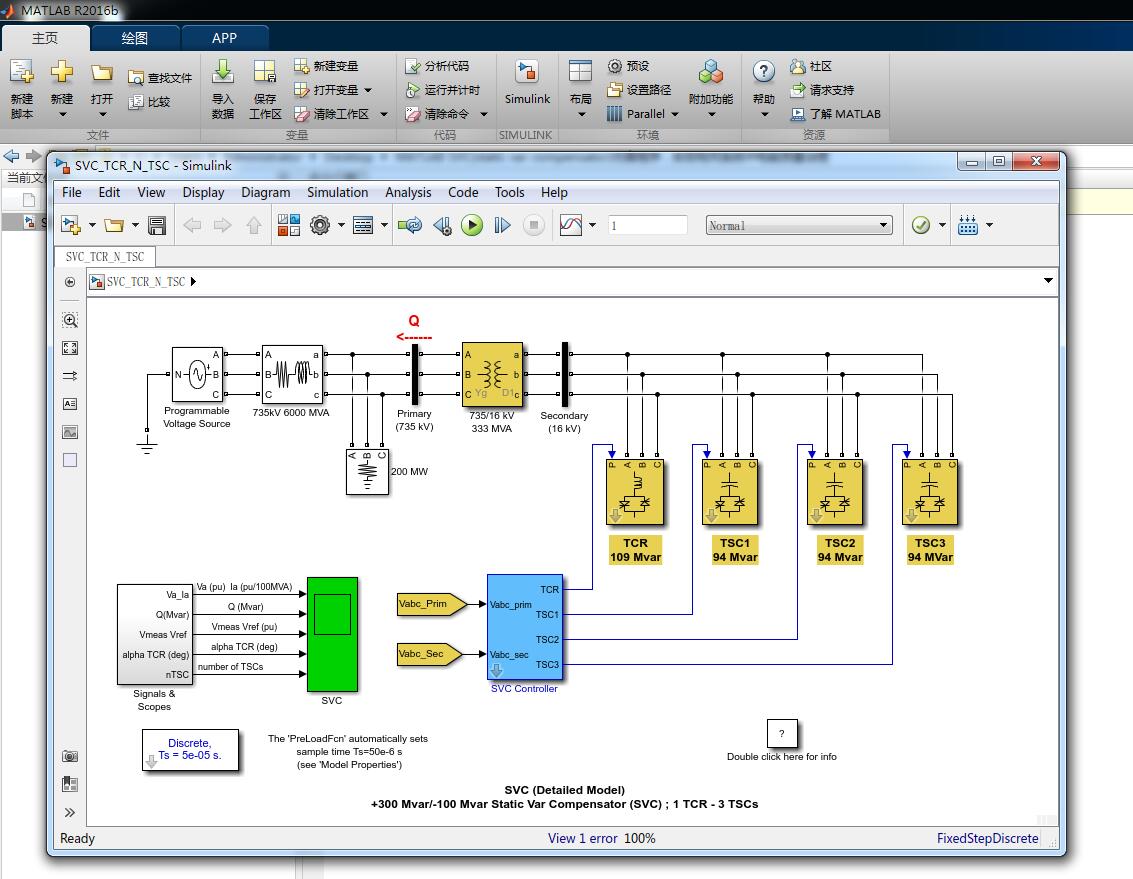The height and width of the screenshot is (879, 1133).
Task: Select the green SVC scope block
Action: 332,634
